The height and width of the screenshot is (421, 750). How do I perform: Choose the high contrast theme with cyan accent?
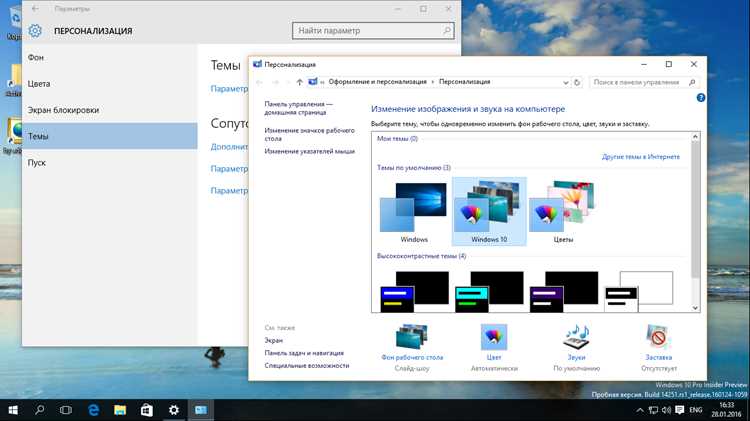click(x=489, y=292)
